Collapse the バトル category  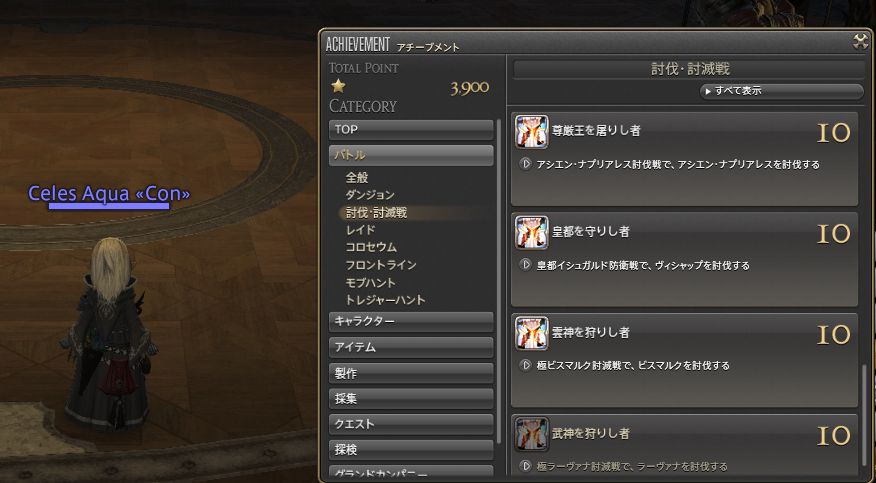(411, 155)
